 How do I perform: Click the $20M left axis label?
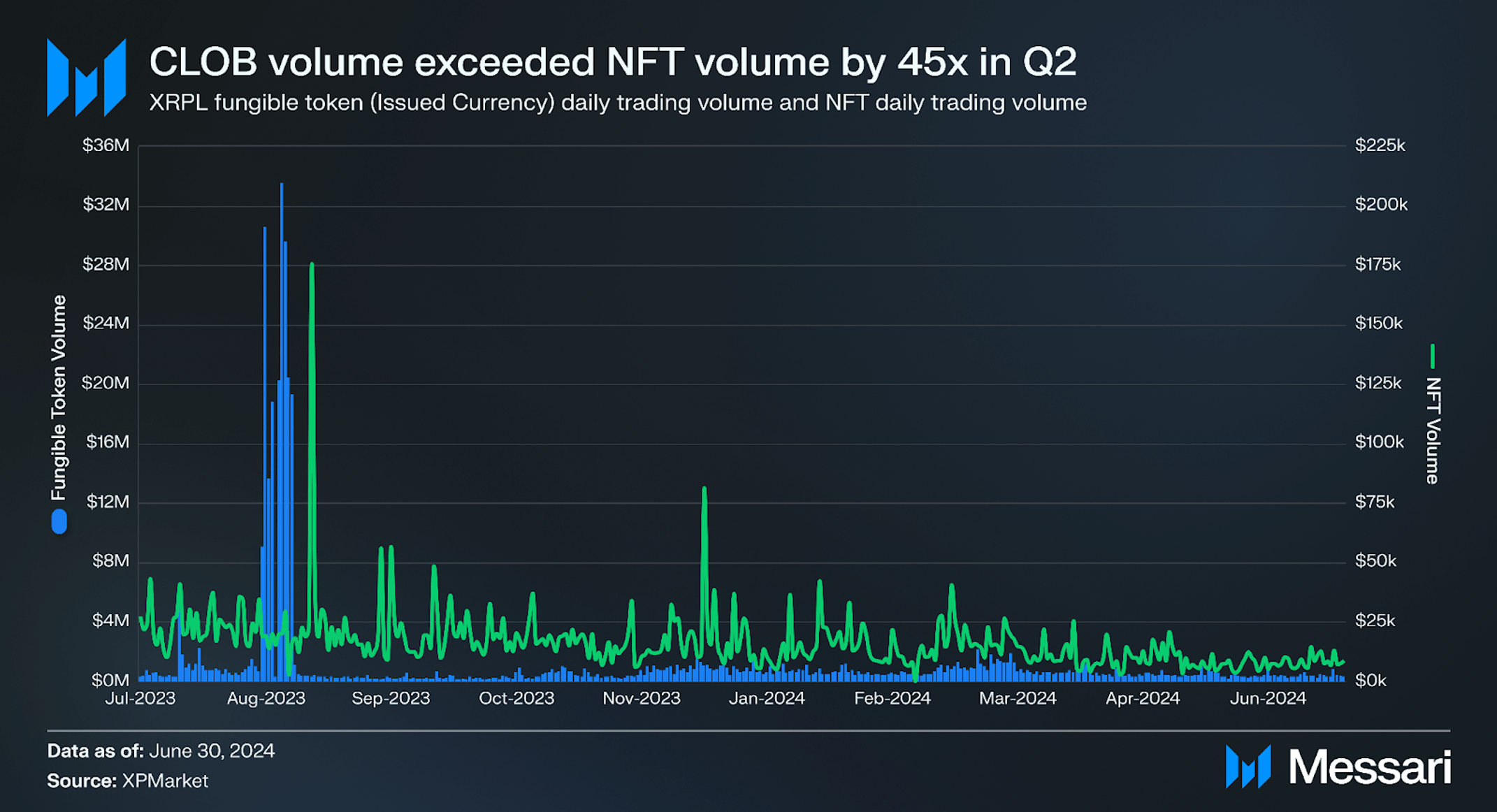pyautogui.click(x=106, y=383)
